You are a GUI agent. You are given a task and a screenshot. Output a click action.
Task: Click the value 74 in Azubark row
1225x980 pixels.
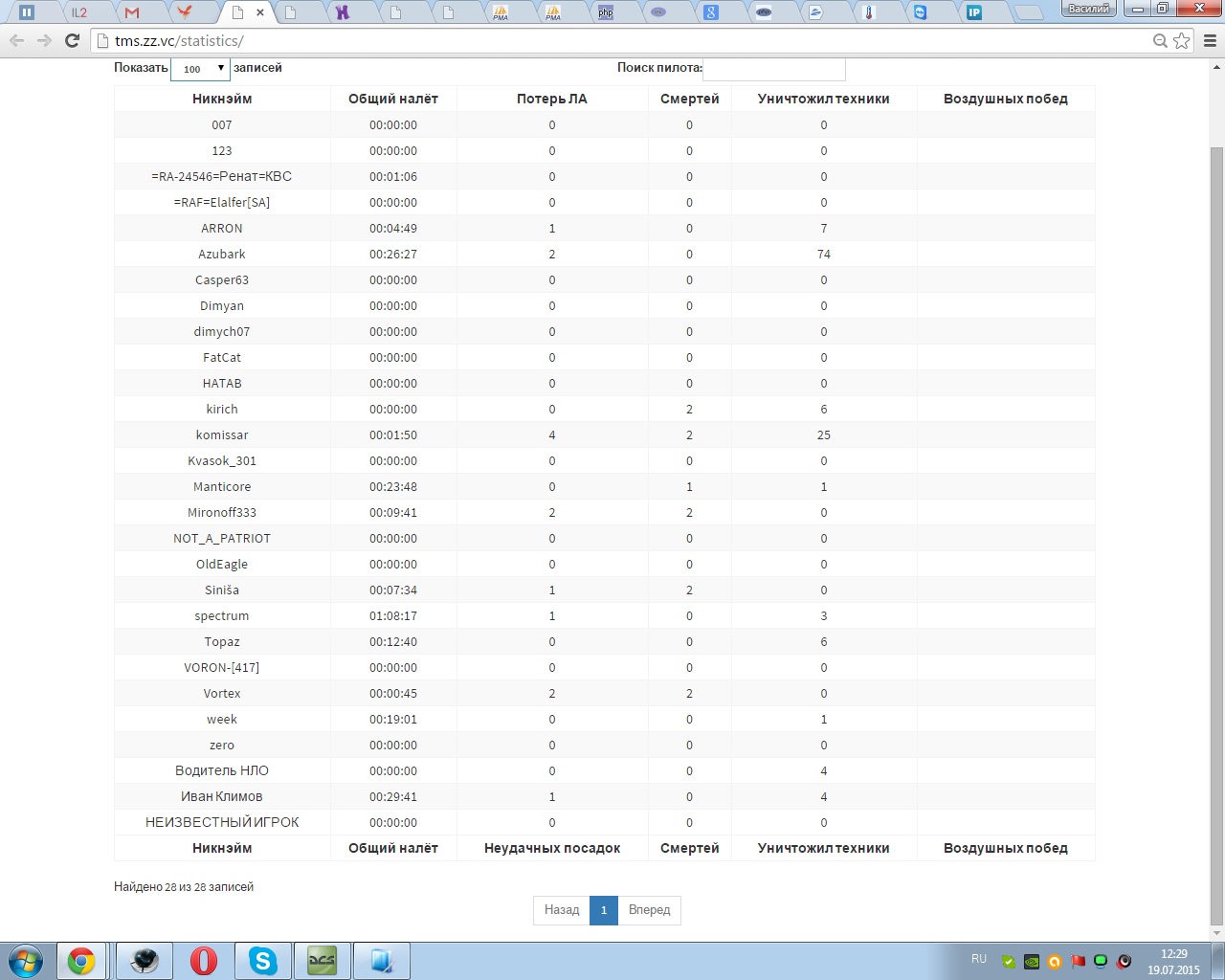click(824, 254)
